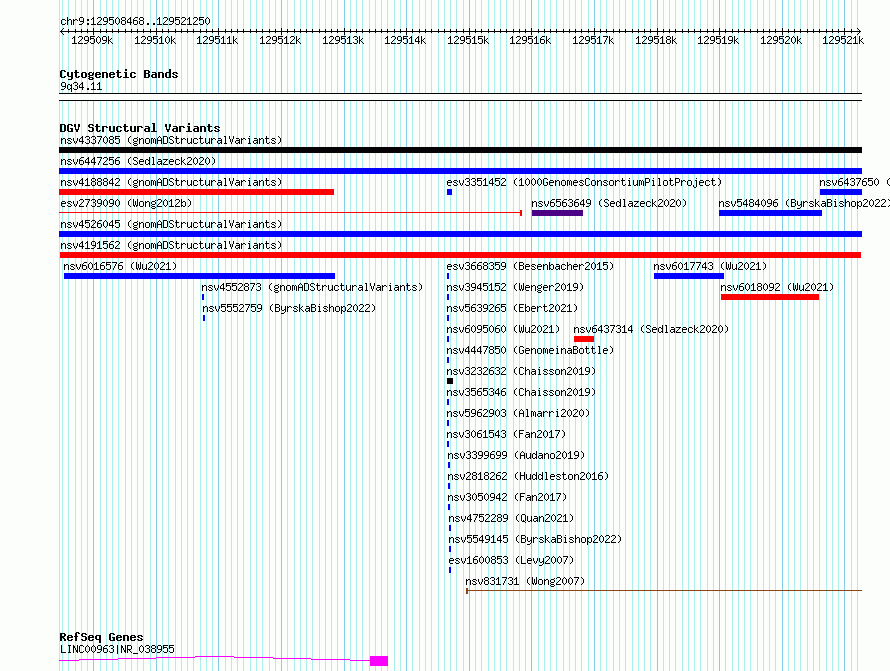Click the nsv6016576 (Wu2021) label

click(x=120, y=266)
